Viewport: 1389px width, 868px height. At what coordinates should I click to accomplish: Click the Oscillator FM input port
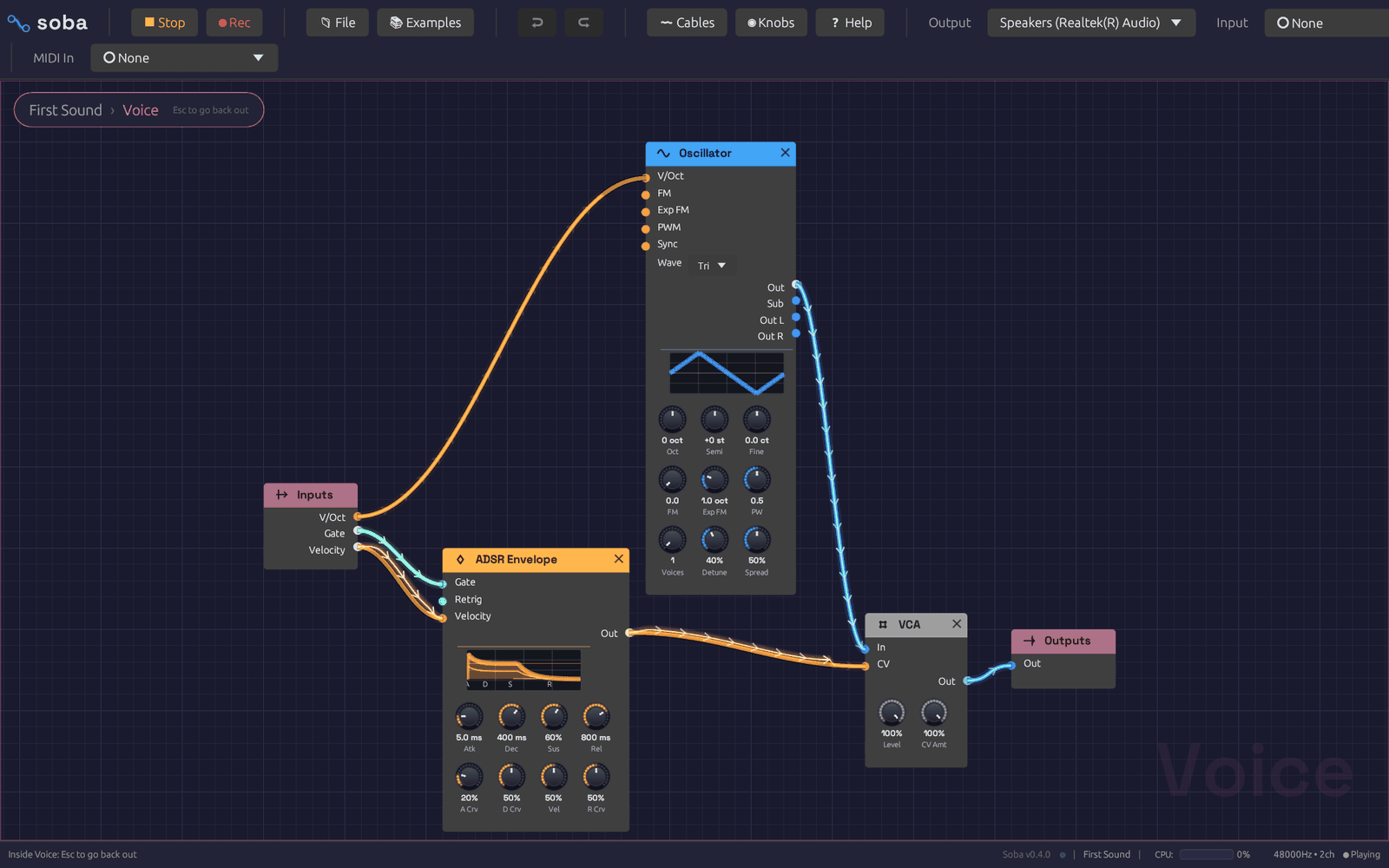pyautogui.click(x=646, y=194)
